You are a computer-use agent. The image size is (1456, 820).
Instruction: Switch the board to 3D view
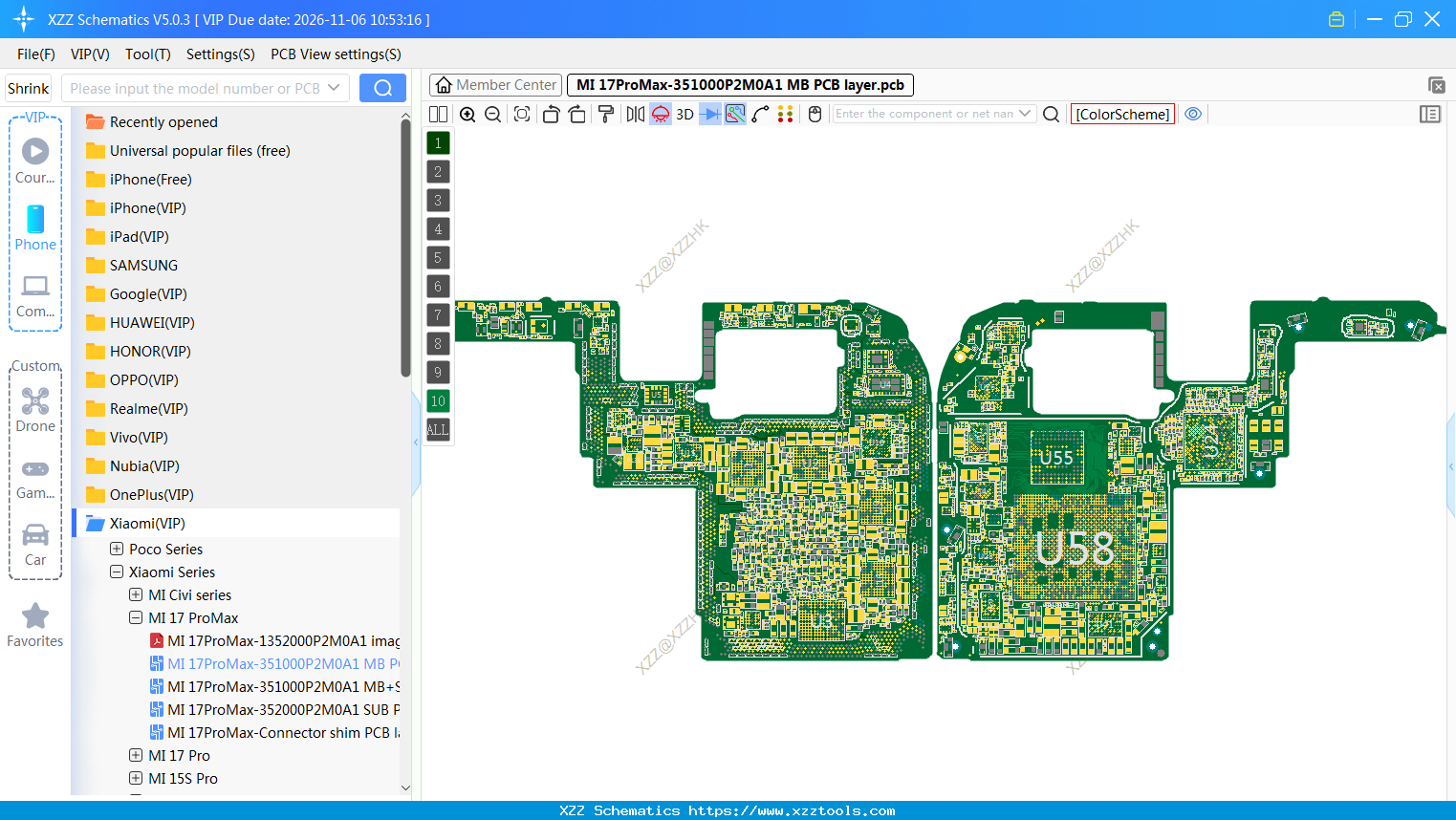pyautogui.click(x=685, y=114)
